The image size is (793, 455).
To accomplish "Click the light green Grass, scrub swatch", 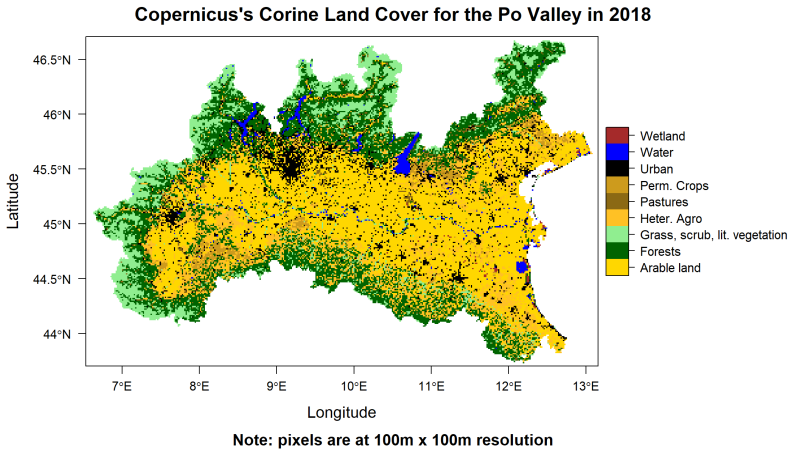I will coord(617,235).
